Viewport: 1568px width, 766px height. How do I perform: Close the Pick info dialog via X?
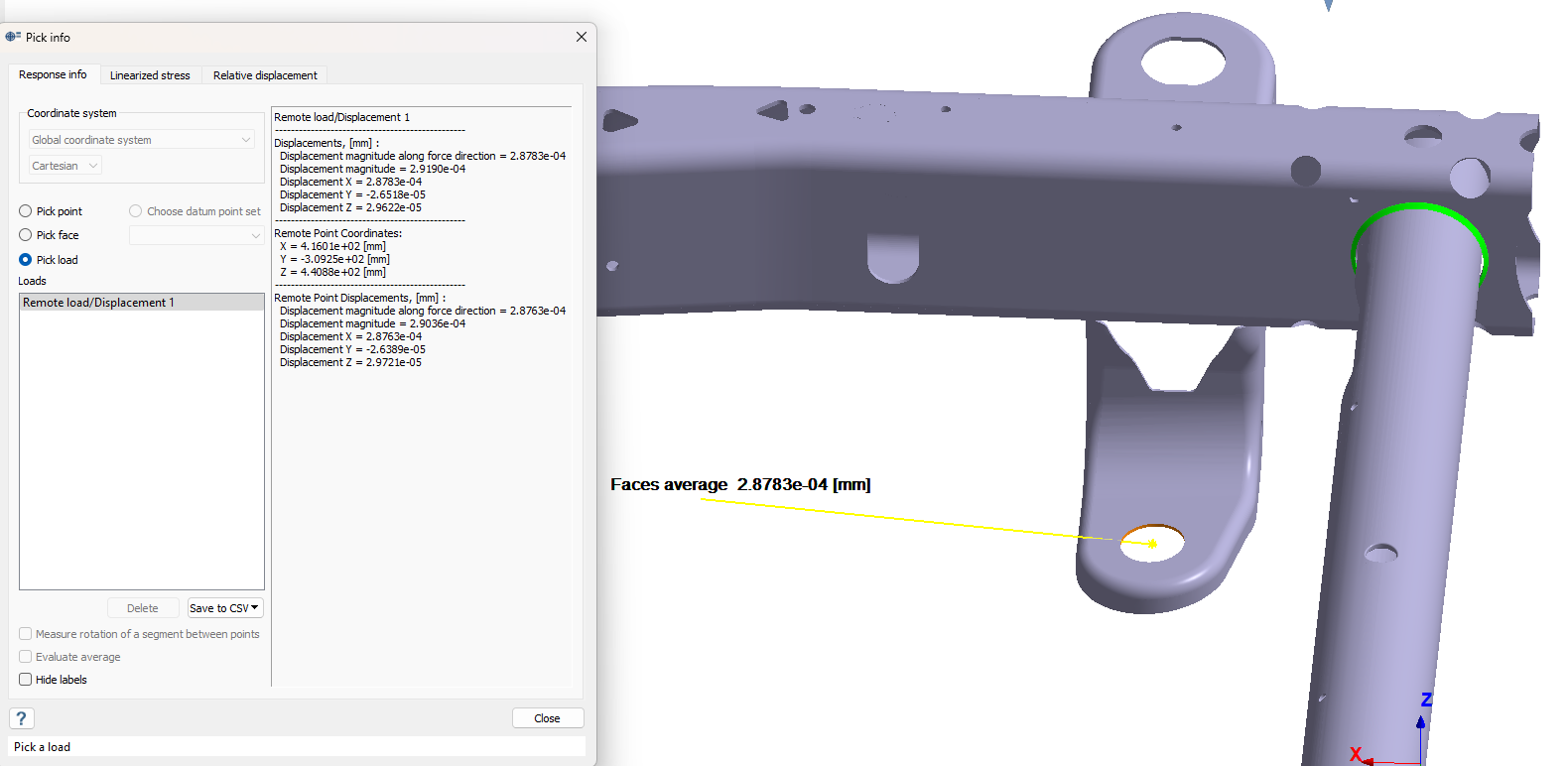tap(582, 37)
